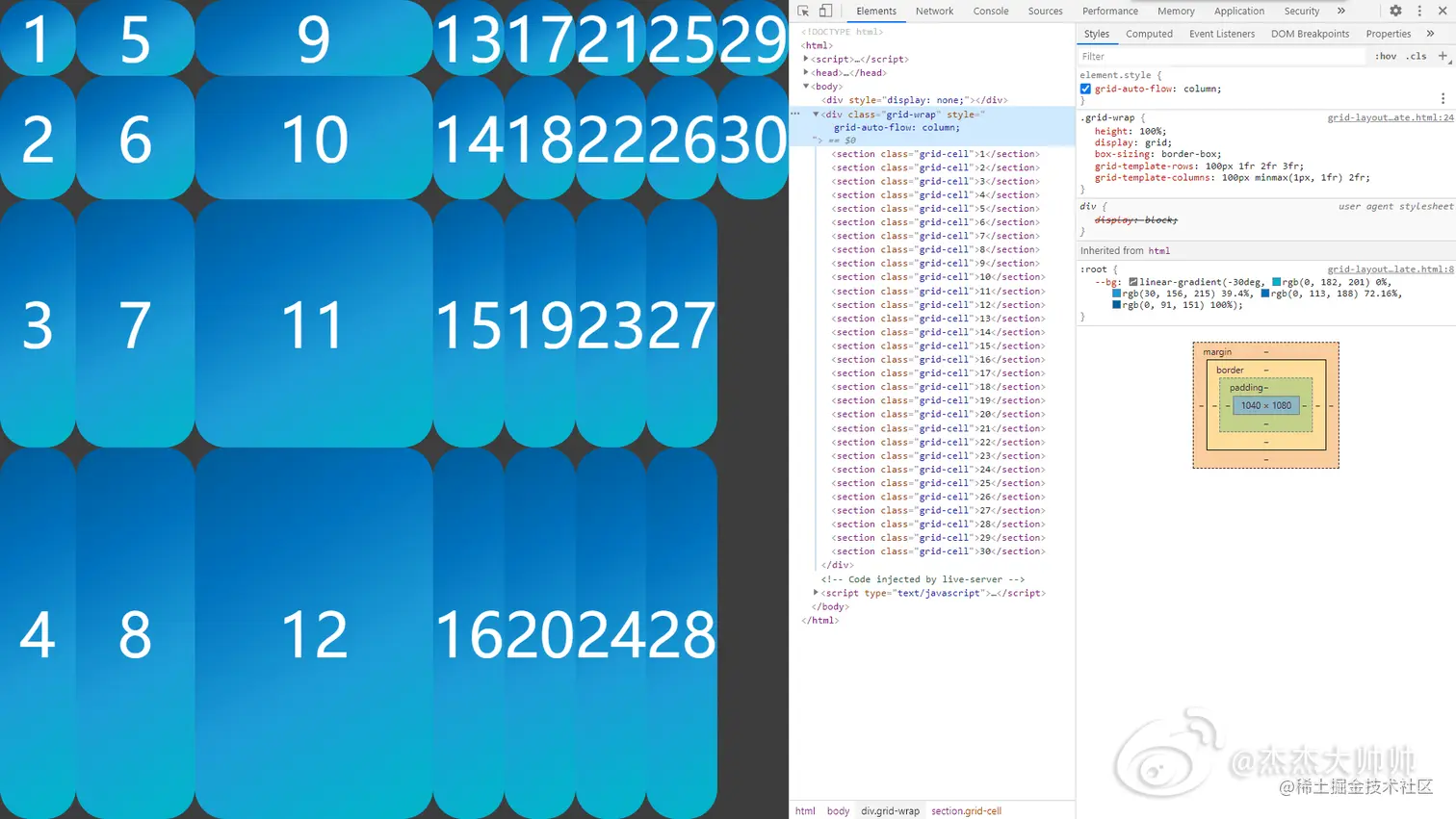1456x819 pixels.
Task: Toggle the device toolbar icon
Action: coord(826,11)
